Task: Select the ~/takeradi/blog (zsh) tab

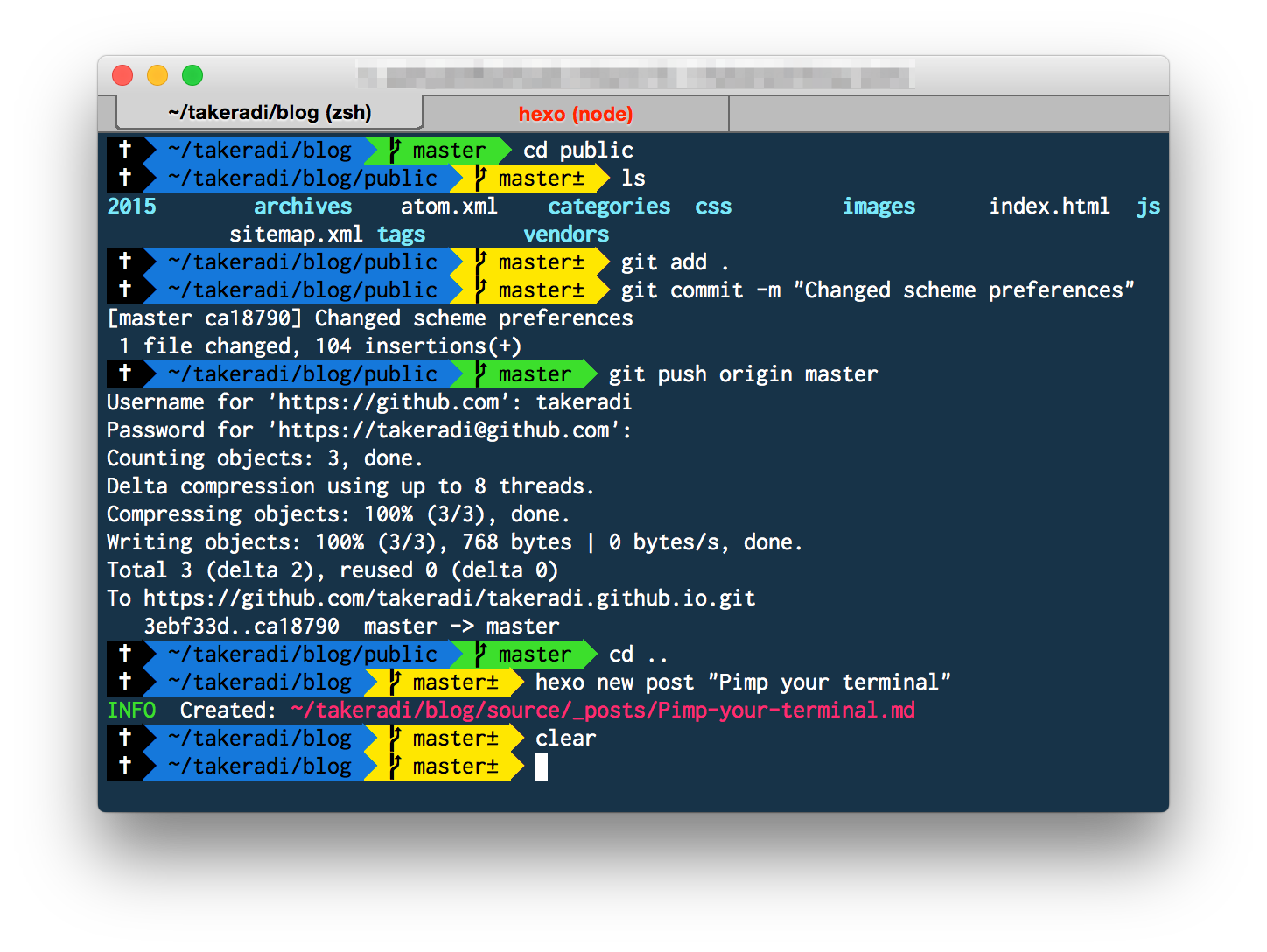Action: coord(269,112)
